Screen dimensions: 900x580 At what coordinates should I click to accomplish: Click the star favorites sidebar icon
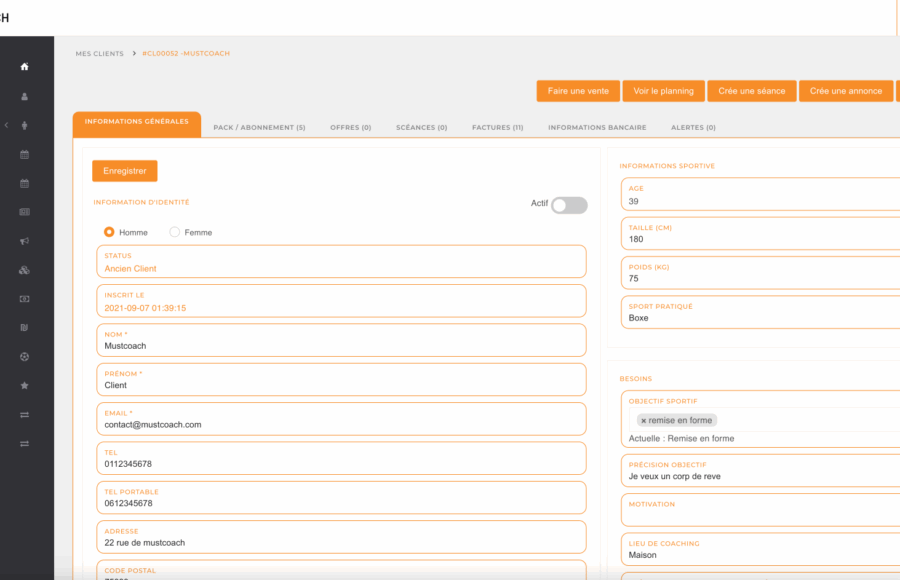(x=24, y=385)
